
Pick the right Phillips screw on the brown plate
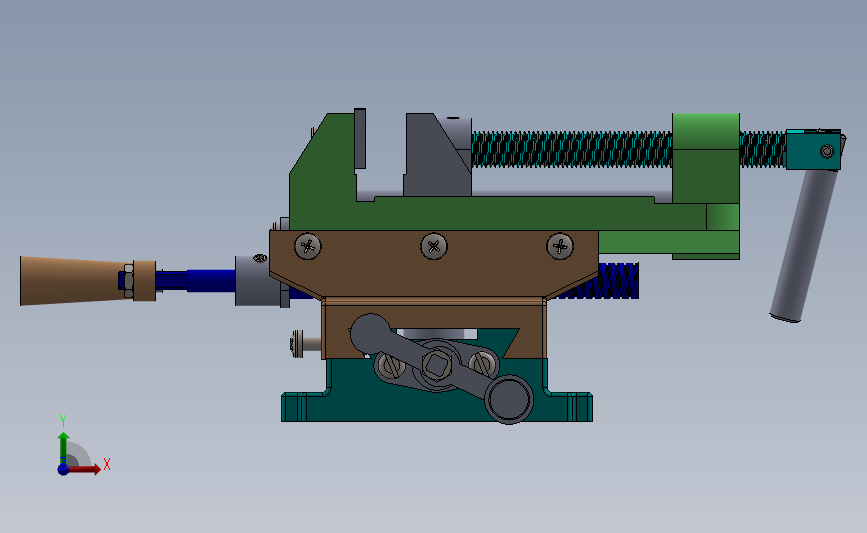(x=560, y=246)
